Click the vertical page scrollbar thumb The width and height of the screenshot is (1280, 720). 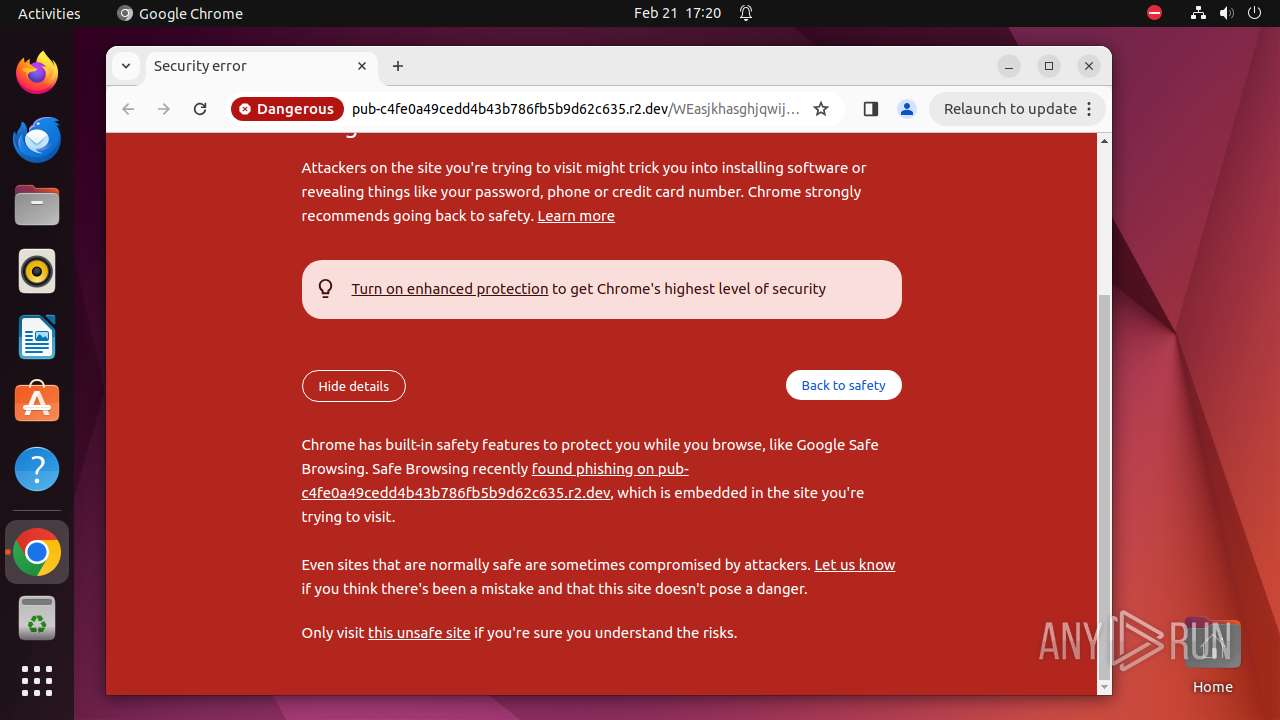click(x=1104, y=485)
